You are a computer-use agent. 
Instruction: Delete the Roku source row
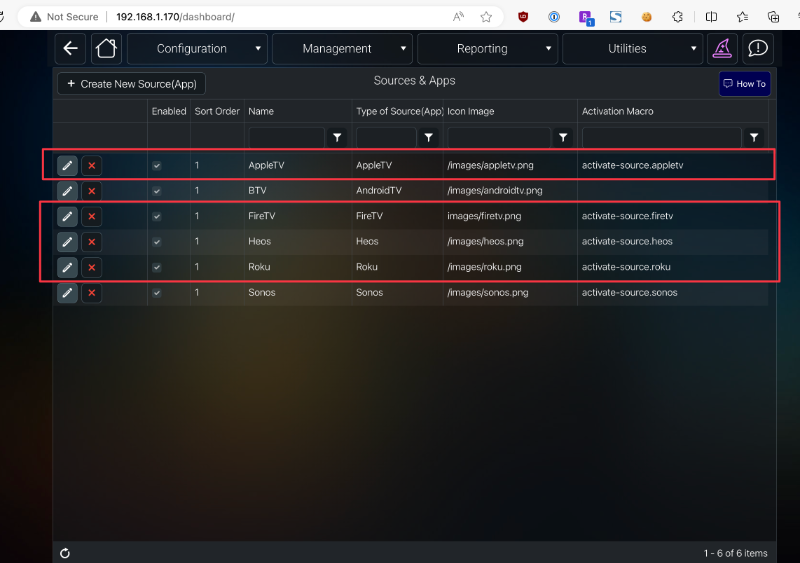click(x=92, y=267)
